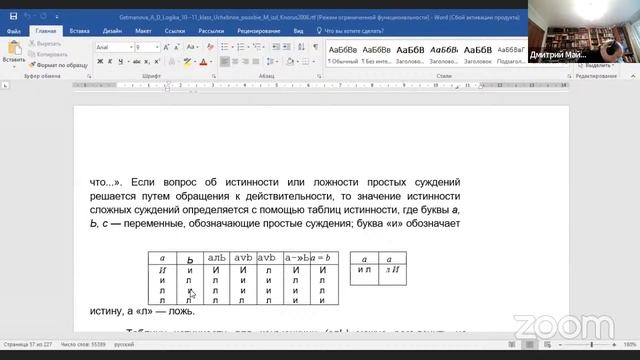Click the line spacing icon
The height and width of the screenshot is (360, 640).
[x=270, y=62]
